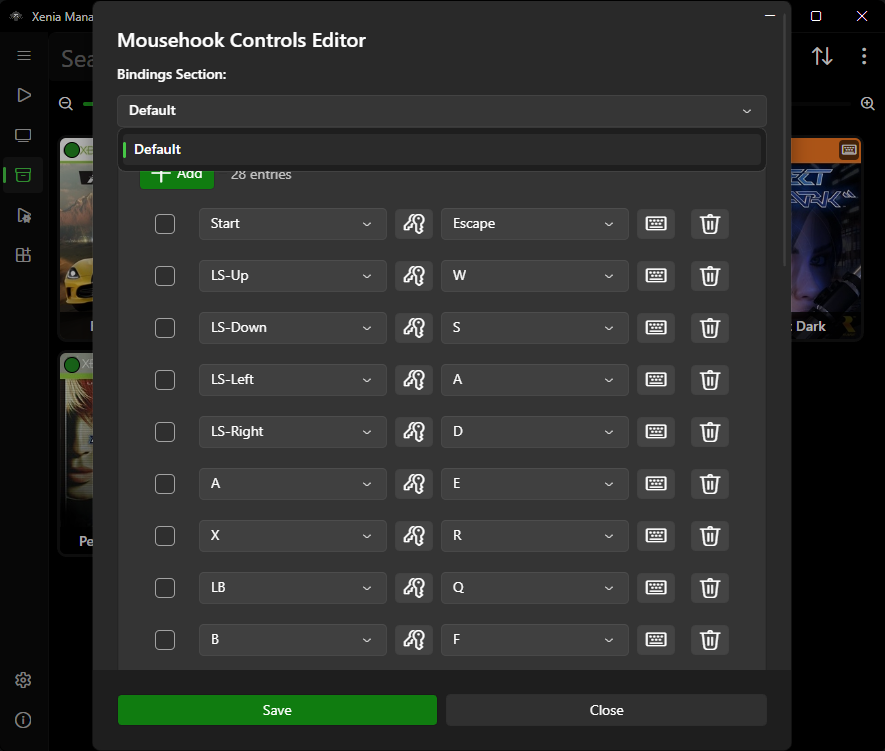
Task: Open the Start controller button dropdown
Action: 292,224
